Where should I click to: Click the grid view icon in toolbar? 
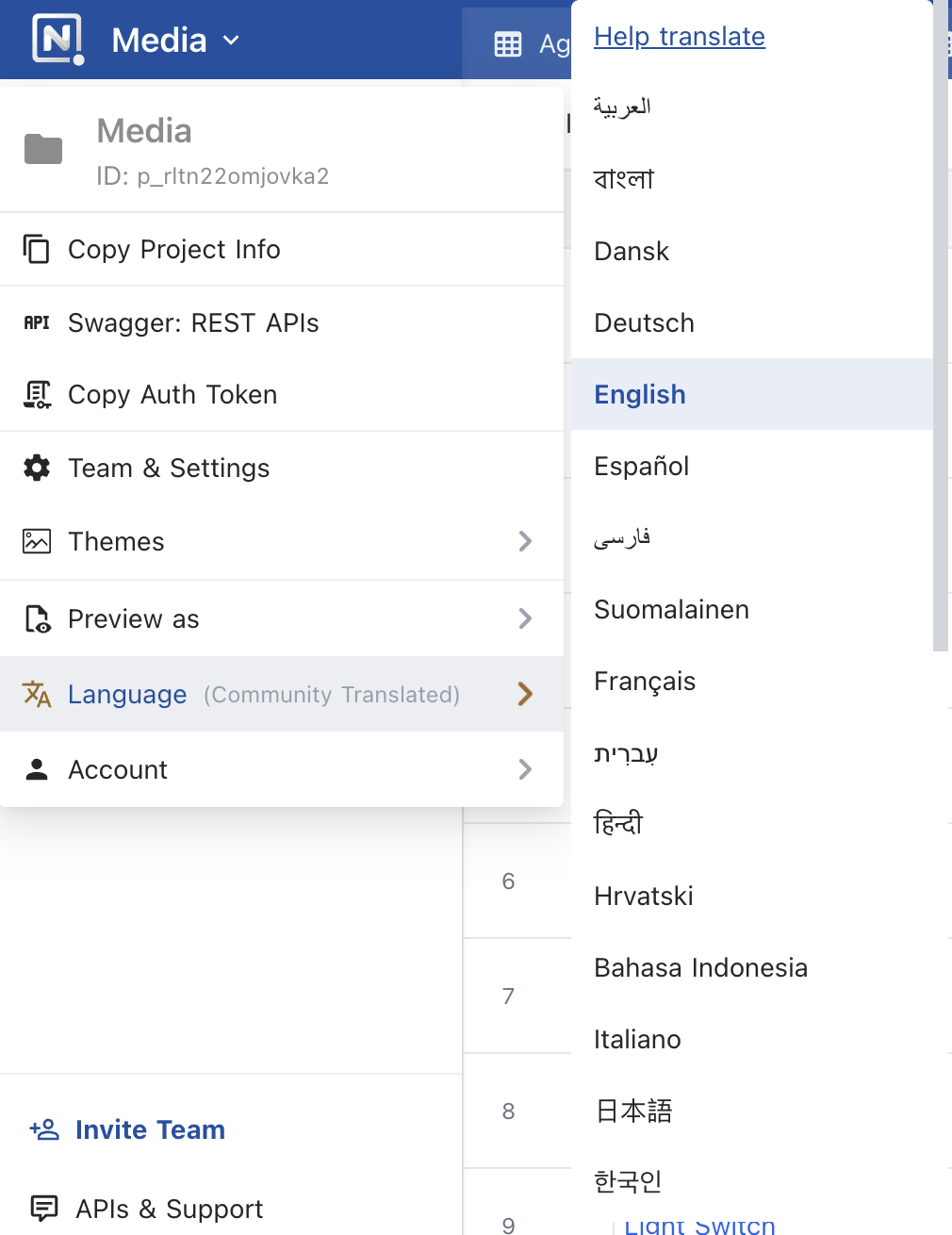508,44
